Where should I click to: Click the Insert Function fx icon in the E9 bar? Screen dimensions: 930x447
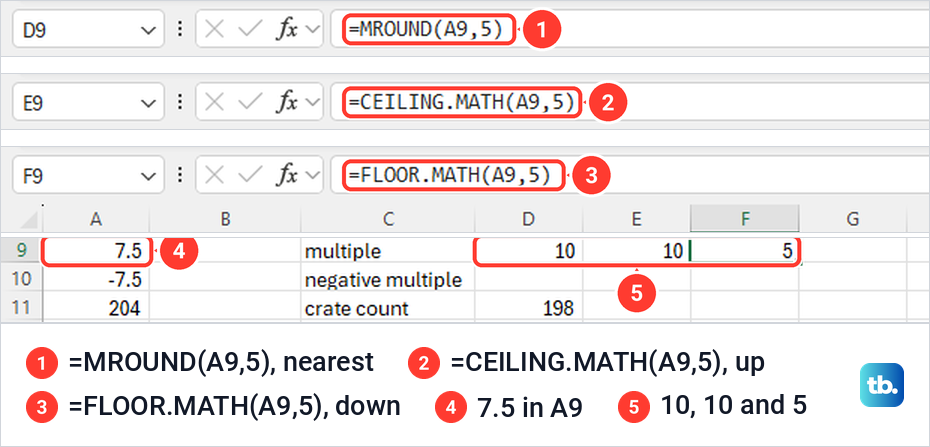click(286, 103)
